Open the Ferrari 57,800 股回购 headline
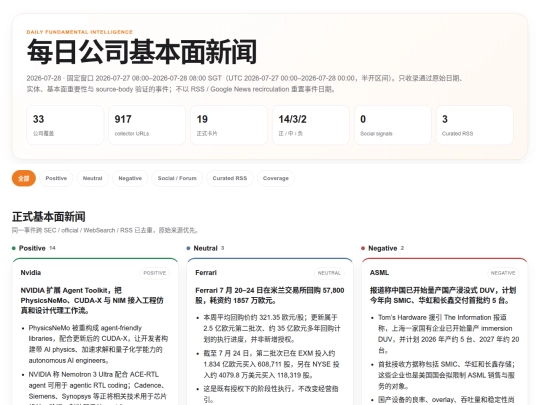This screenshot has height=405, width=540. (270, 295)
